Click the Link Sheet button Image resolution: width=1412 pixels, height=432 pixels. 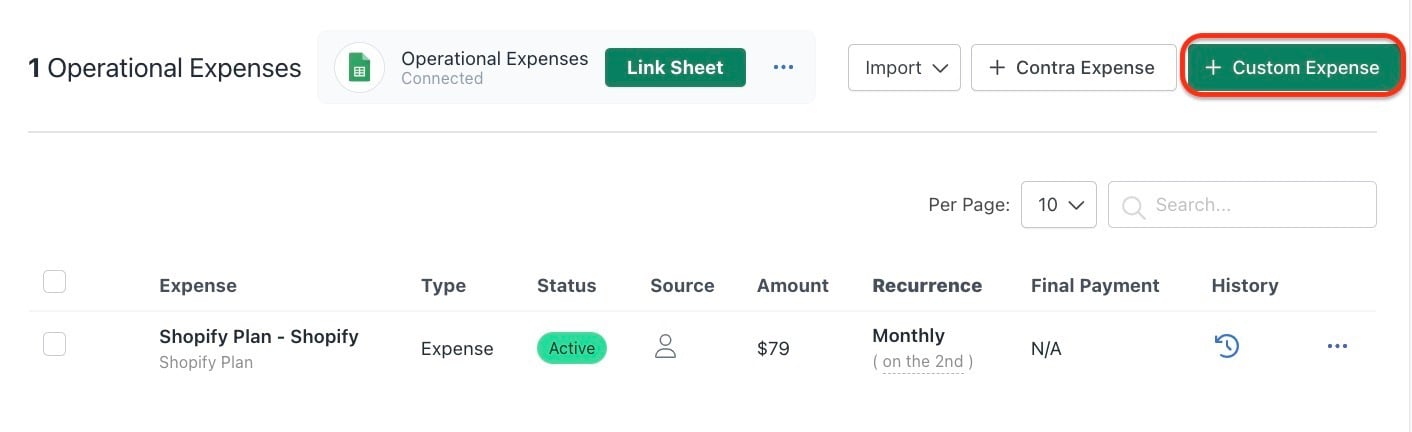pos(675,68)
